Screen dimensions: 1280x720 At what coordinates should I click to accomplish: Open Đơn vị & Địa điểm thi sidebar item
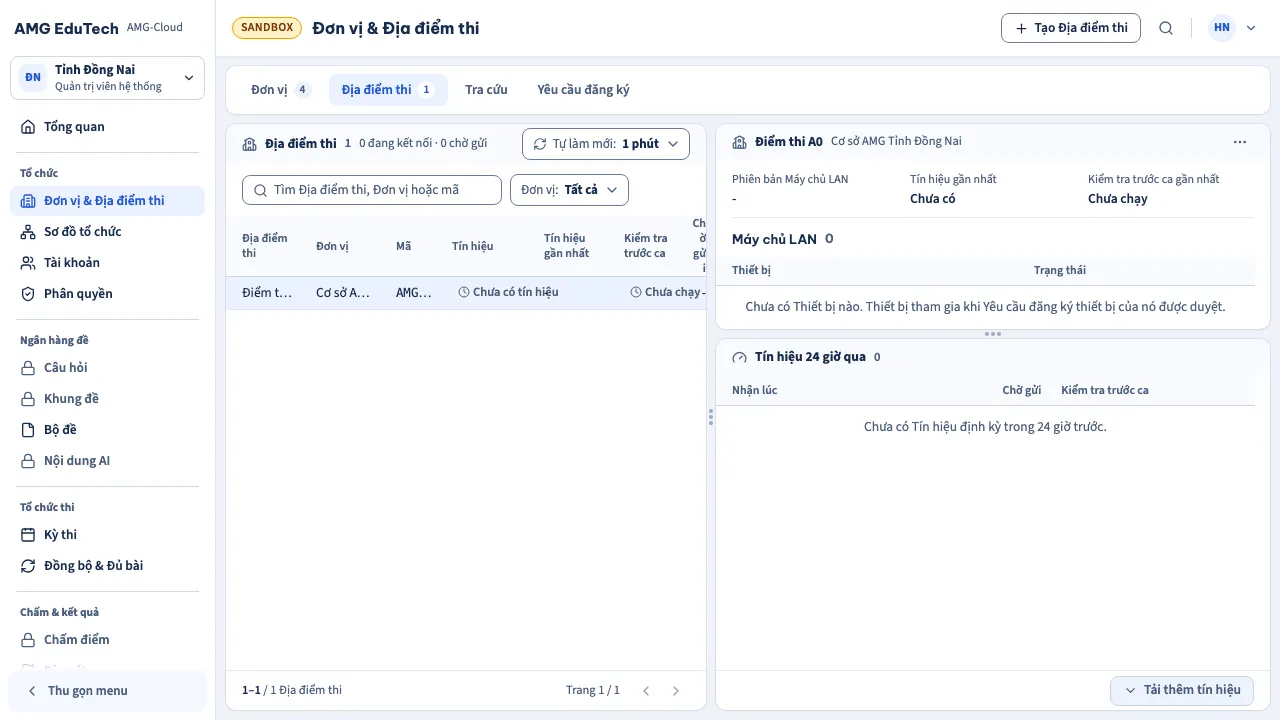coord(107,201)
